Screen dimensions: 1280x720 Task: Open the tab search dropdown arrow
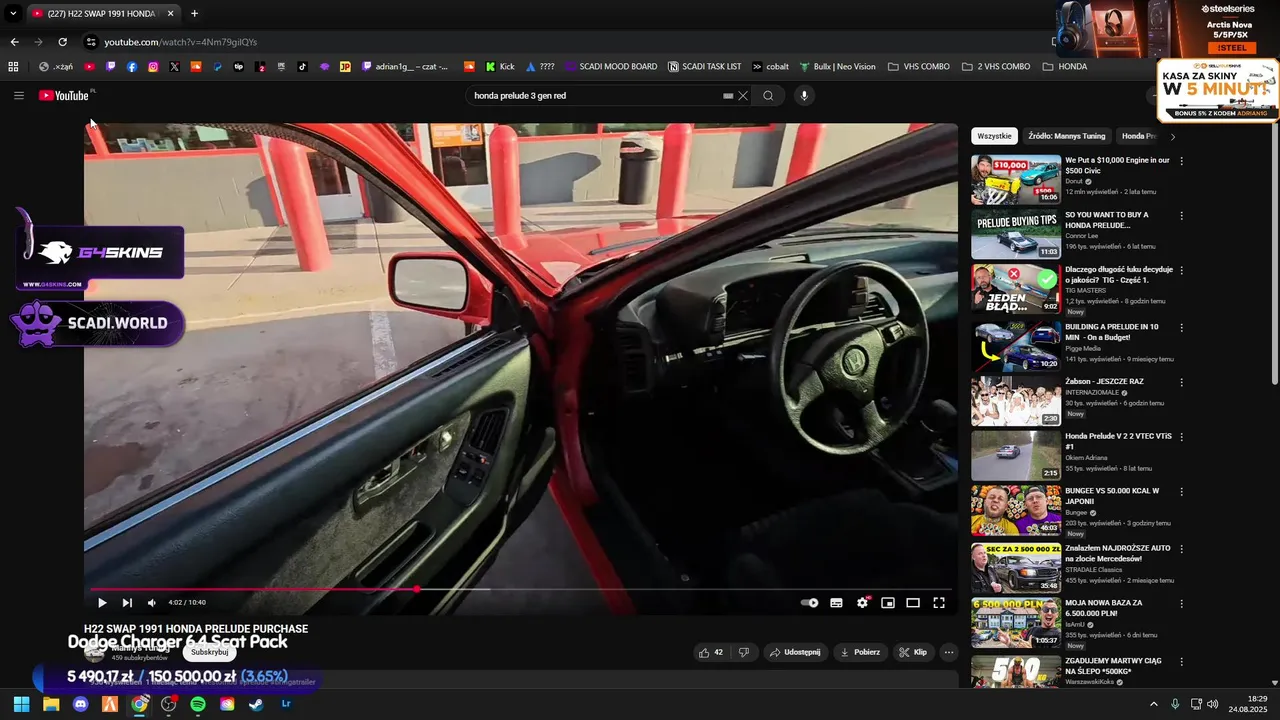tap(13, 14)
